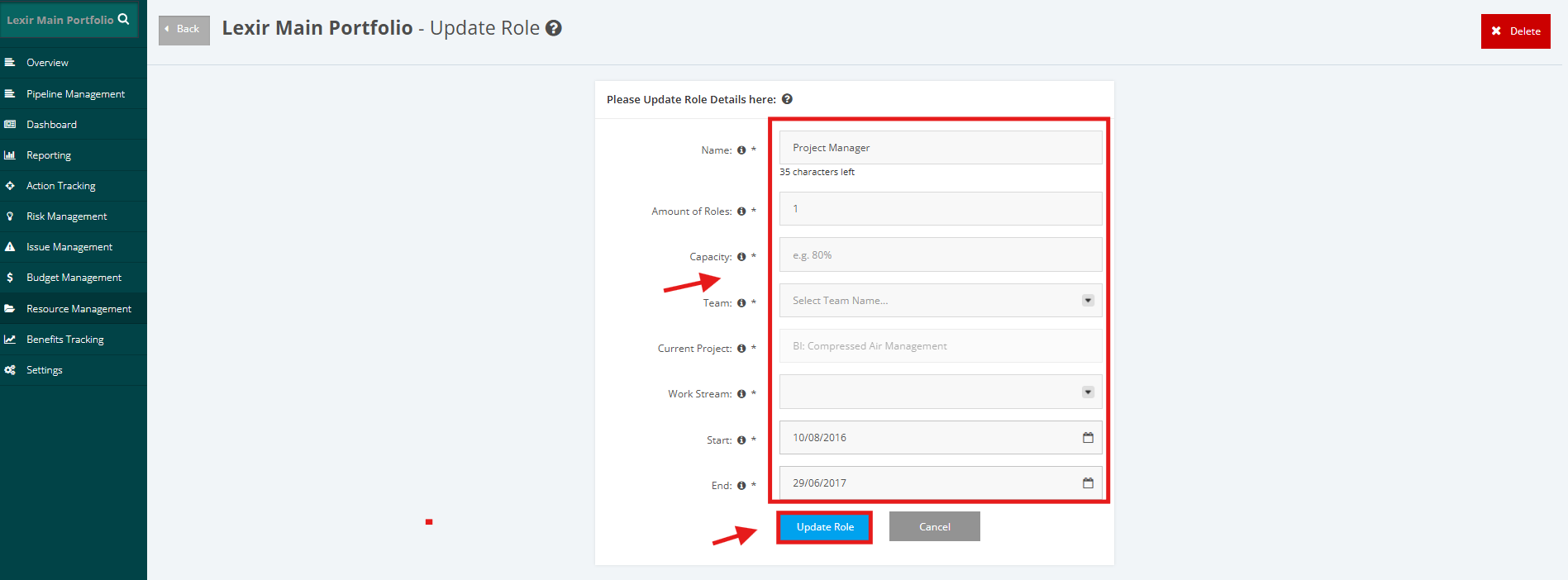Click the help icon beside Please Update Role Details
Image resolution: width=1568 pixels, height=580 pixels.
[787, 99]
